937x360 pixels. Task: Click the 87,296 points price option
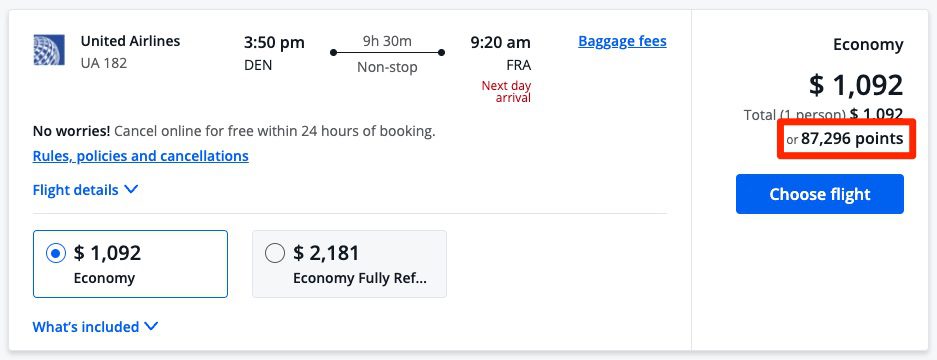point(846,139)
